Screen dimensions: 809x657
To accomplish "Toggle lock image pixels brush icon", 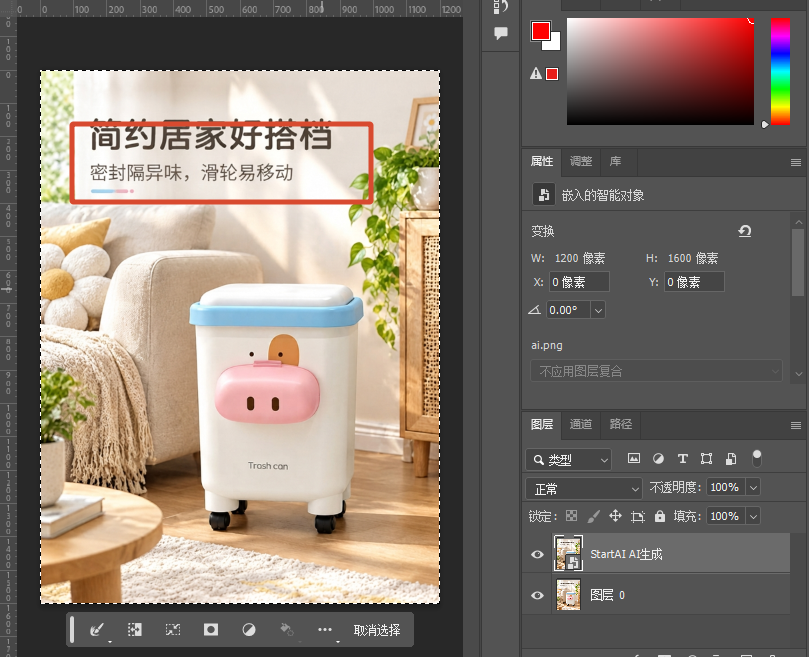I will pos(593,516).
